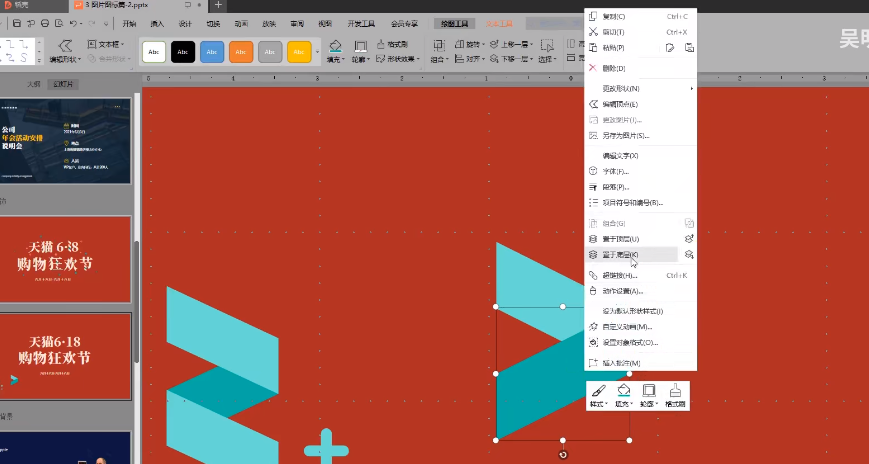
Task: Apply the black Abc shape style
Action: [x=183, y=52]
